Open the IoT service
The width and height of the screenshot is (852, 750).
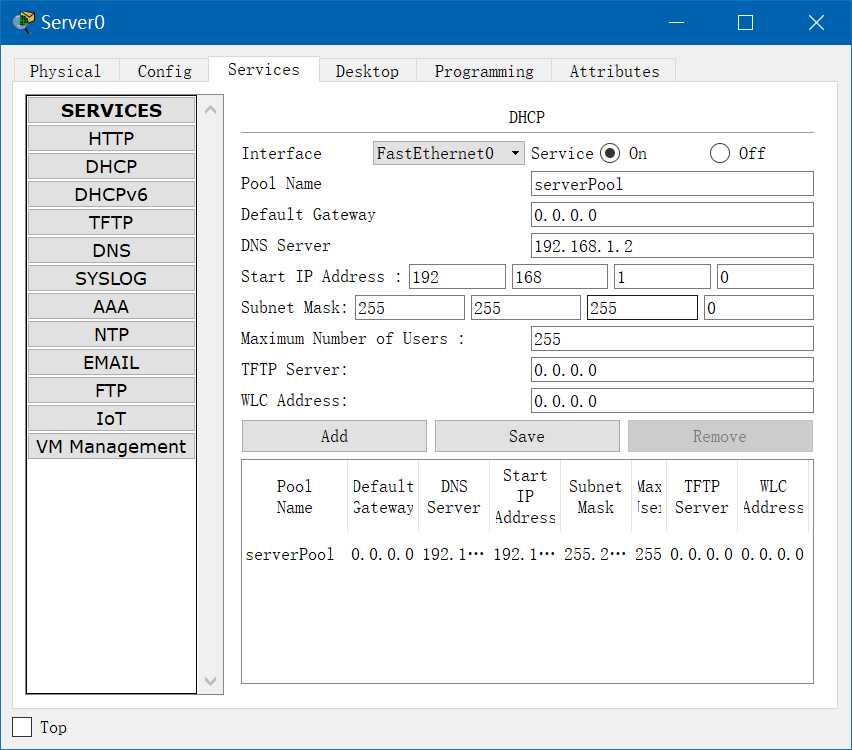[x=111, y=418]
